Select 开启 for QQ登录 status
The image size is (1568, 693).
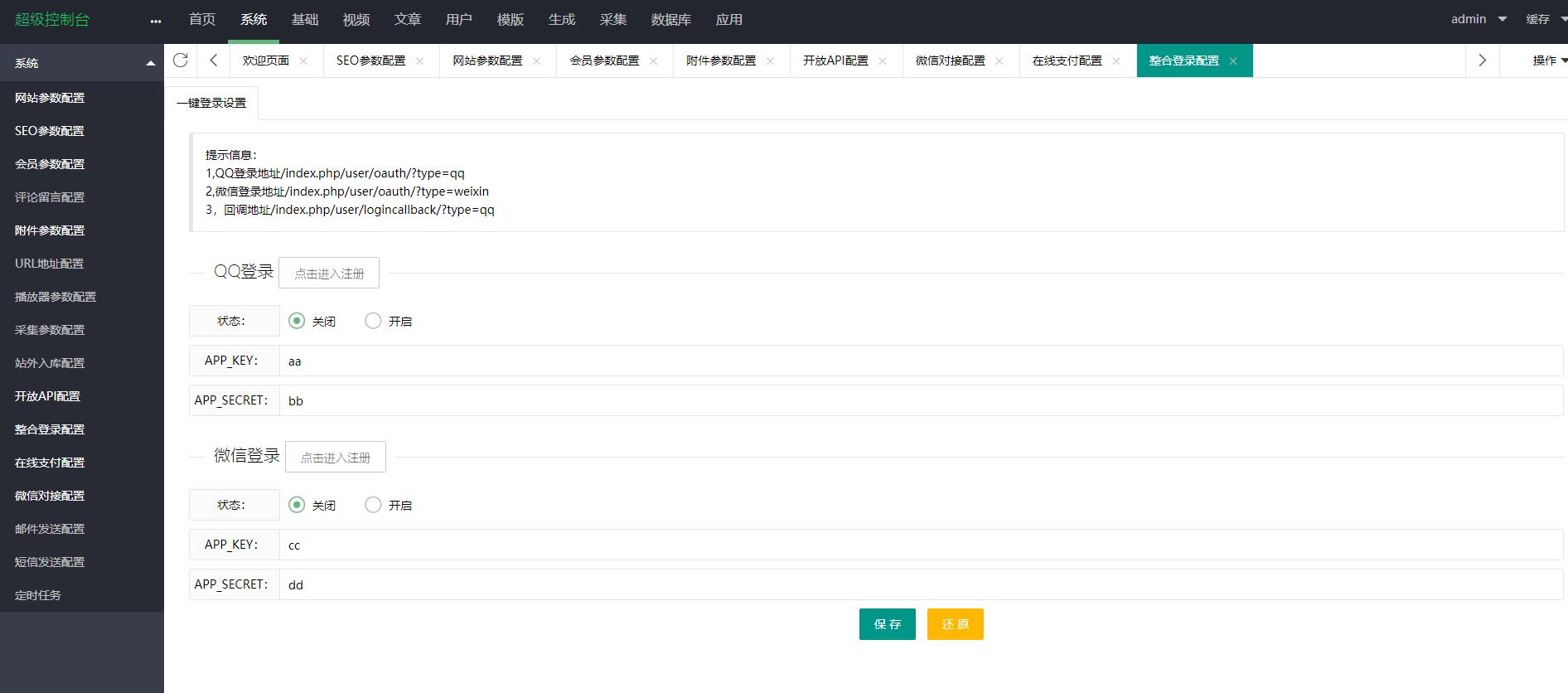[x=374, y=321]
